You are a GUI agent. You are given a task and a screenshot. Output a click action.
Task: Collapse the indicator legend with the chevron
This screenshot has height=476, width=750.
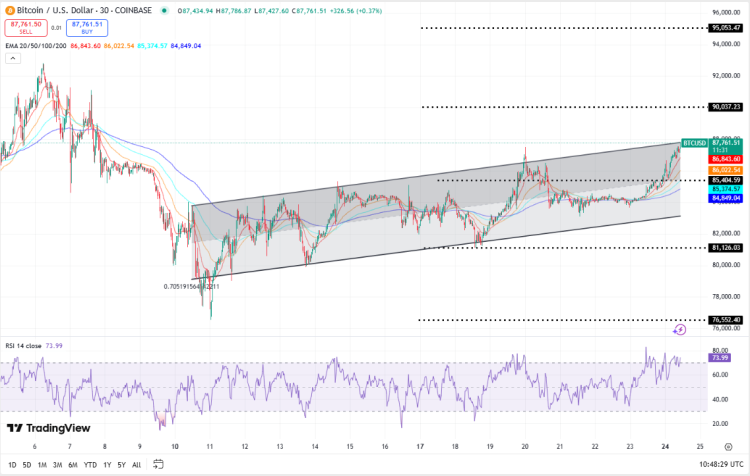[13, 59]
